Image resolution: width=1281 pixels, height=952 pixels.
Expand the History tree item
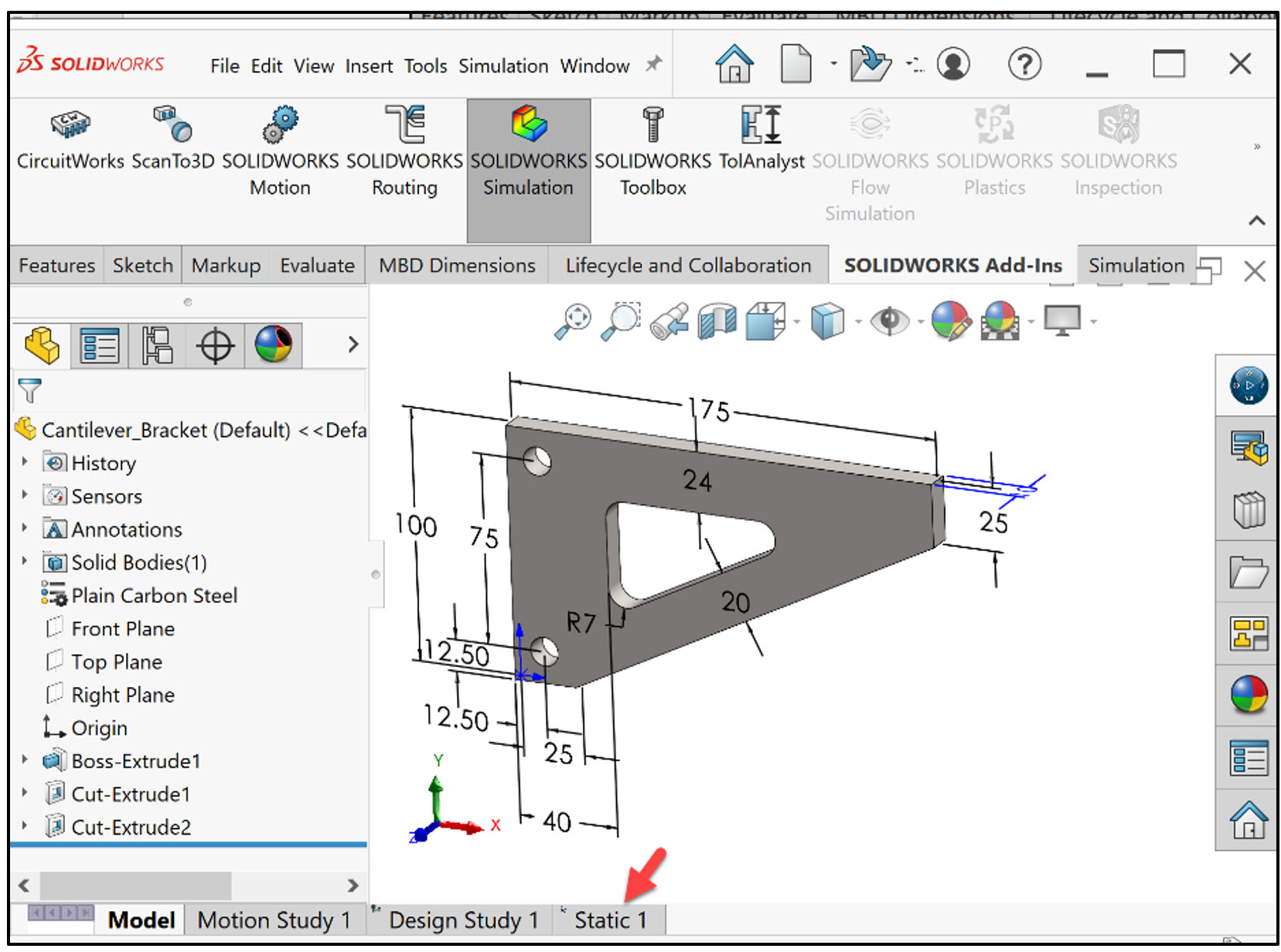pos(22,463)
